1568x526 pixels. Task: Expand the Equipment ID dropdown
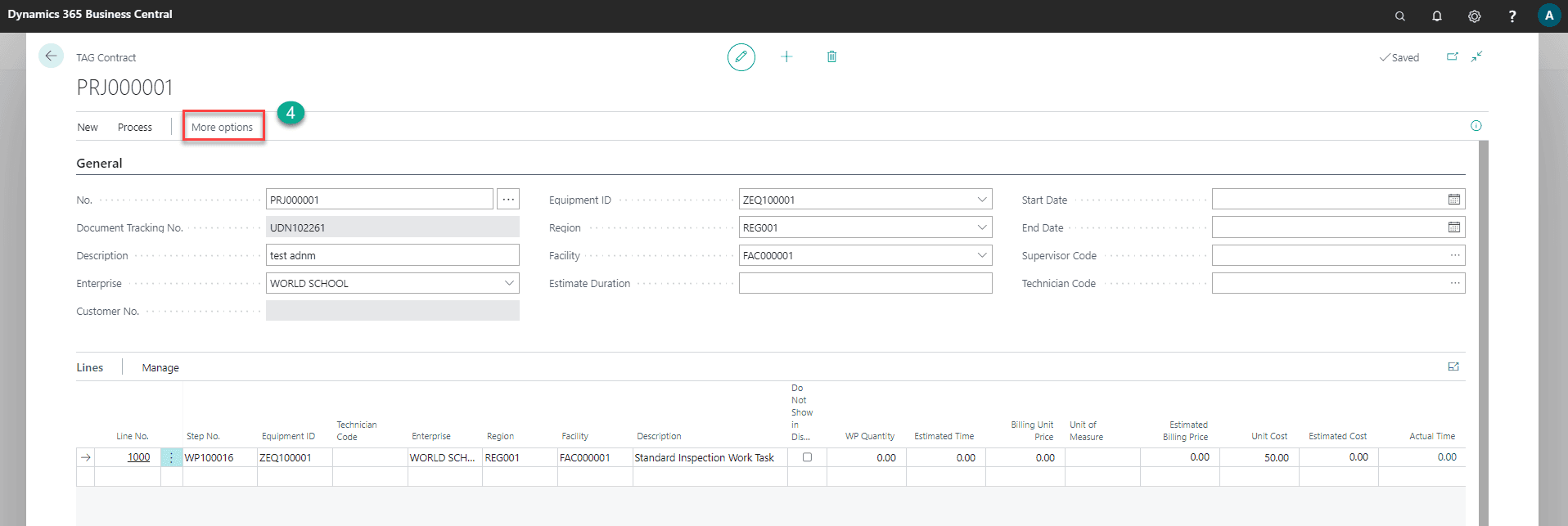click(981, 200)
